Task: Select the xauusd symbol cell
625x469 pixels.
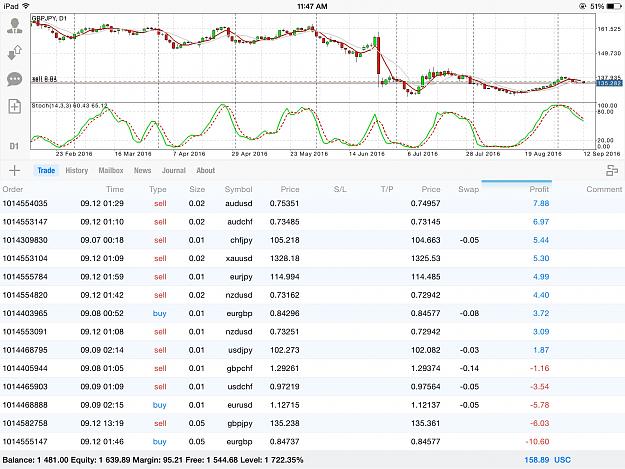Action: click(239, 258)
